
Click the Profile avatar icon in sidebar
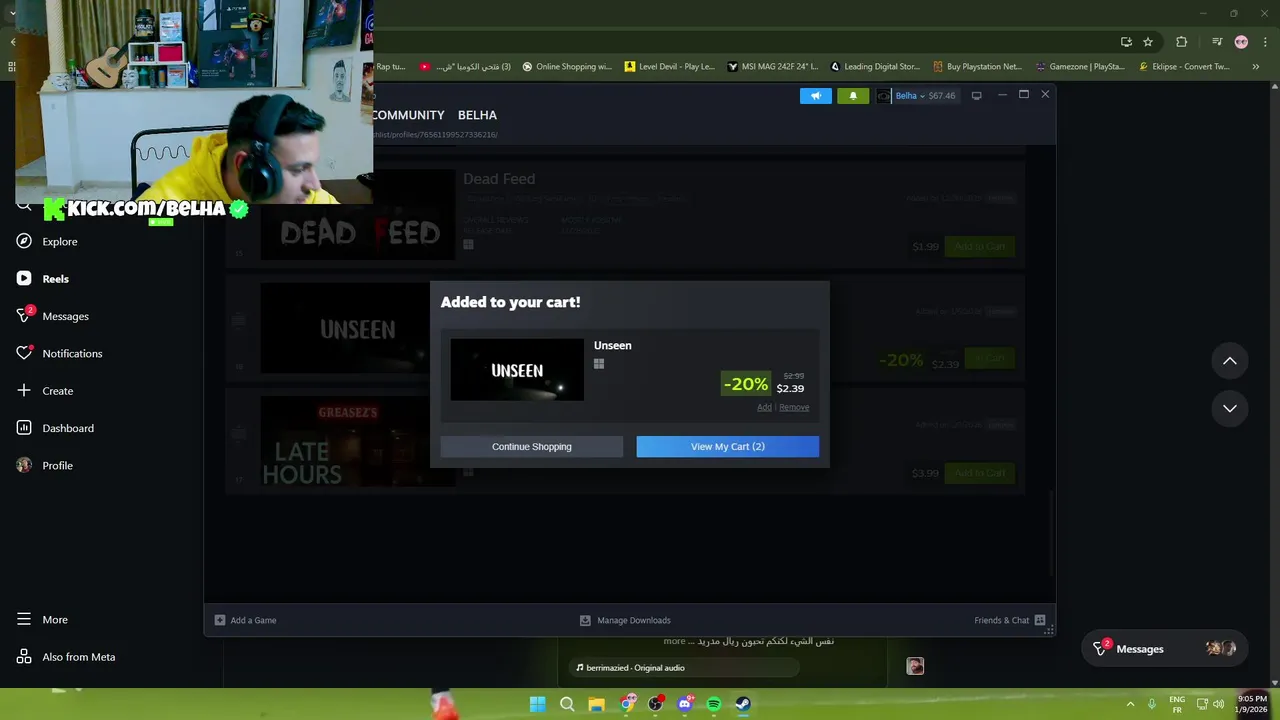coord(24,465)
